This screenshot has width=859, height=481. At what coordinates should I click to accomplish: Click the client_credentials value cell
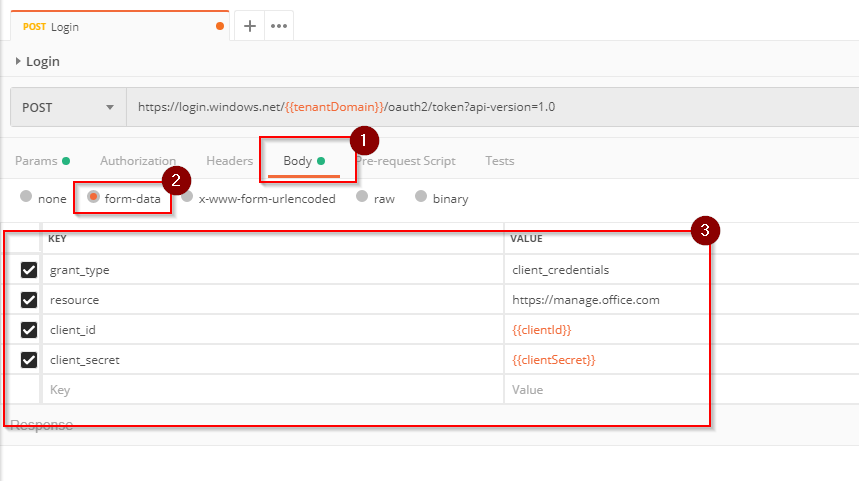[x=681, y=270]
